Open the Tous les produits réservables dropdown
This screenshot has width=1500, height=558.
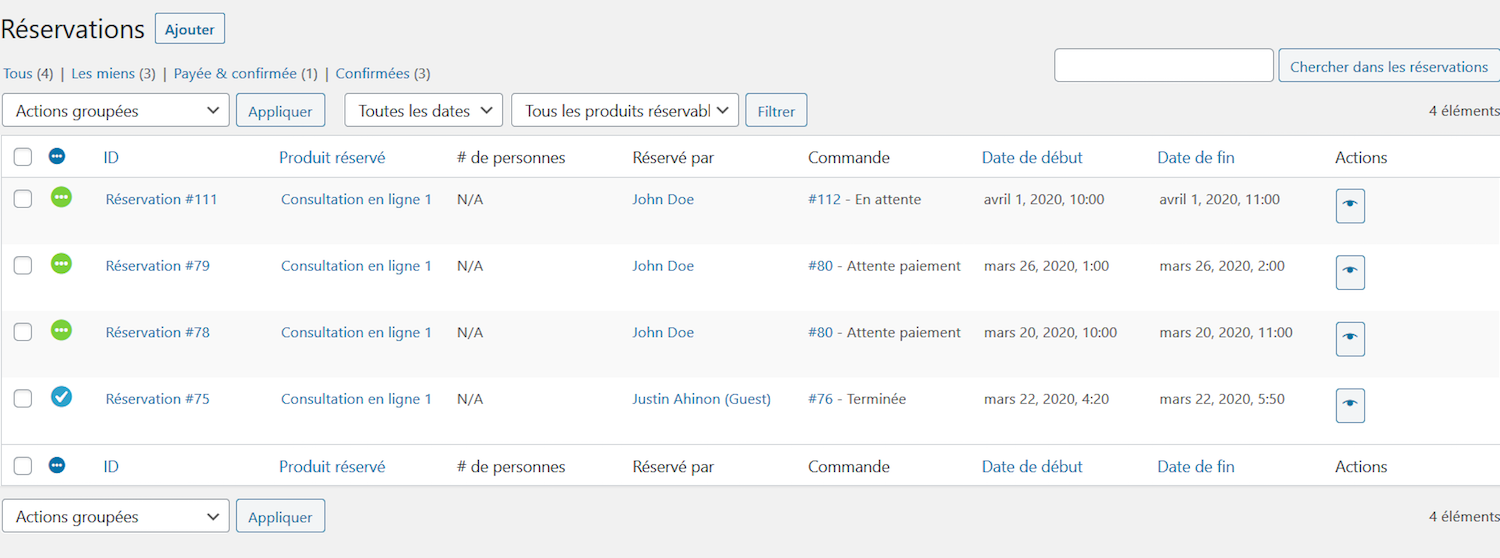tap(624, 111)
